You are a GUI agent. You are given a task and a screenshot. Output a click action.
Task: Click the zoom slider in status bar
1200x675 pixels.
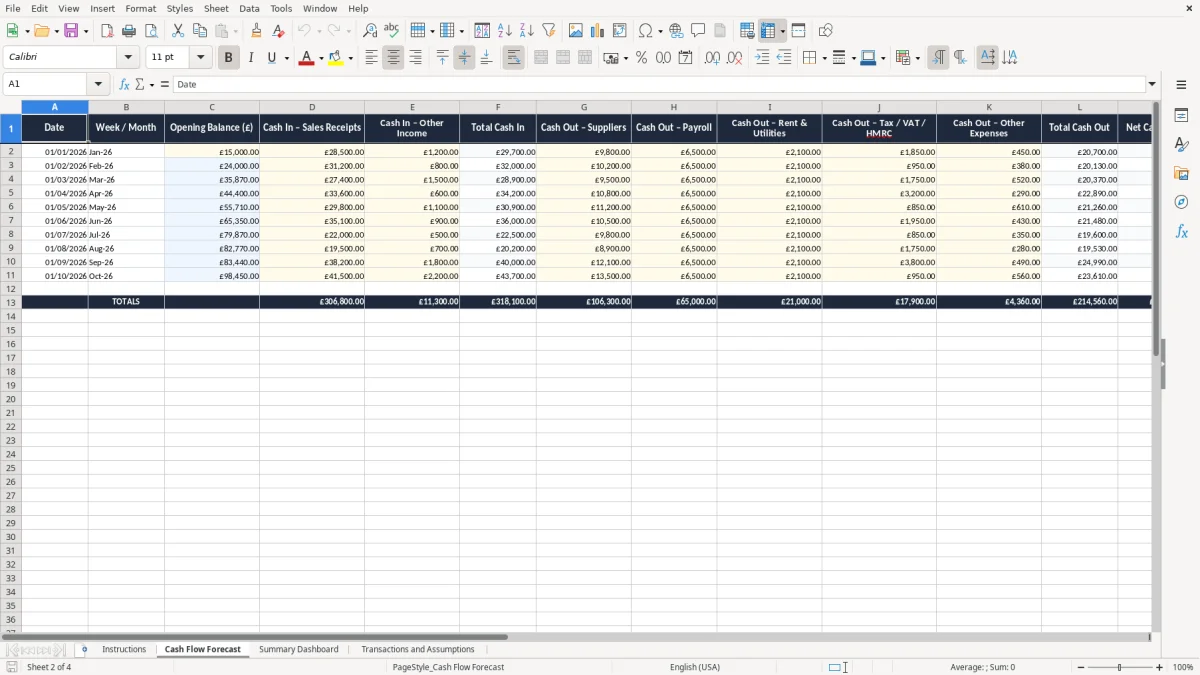[1120, 667]
